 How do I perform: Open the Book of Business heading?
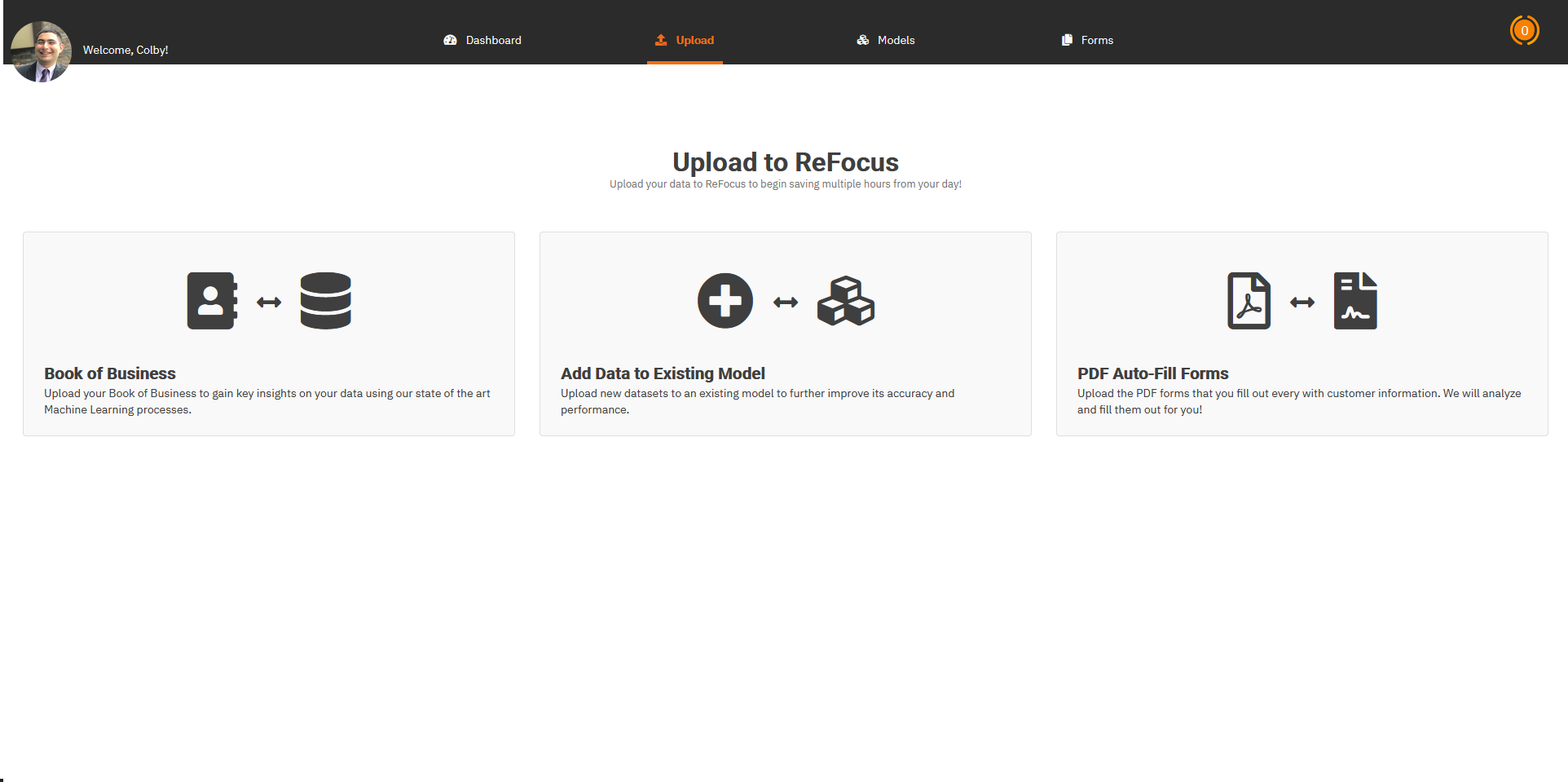pos(110,373)
